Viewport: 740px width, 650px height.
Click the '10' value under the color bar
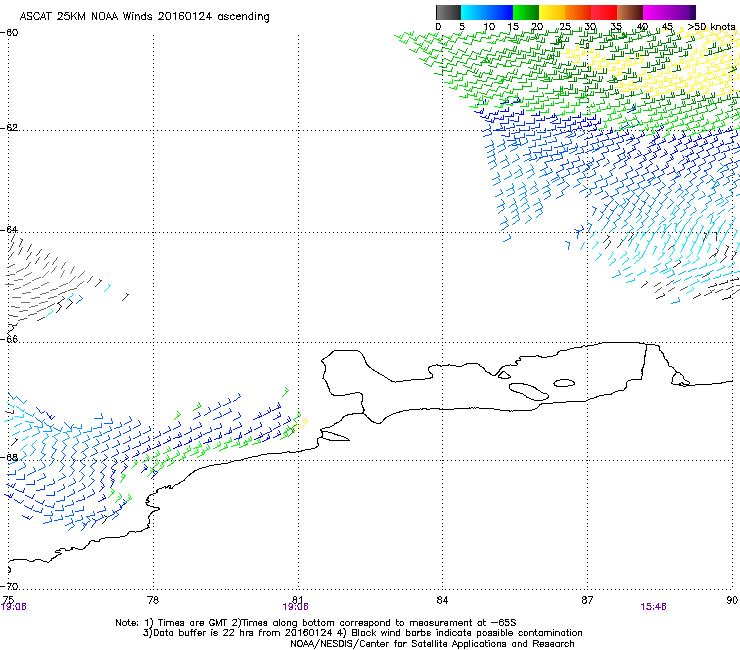point(489,27)
